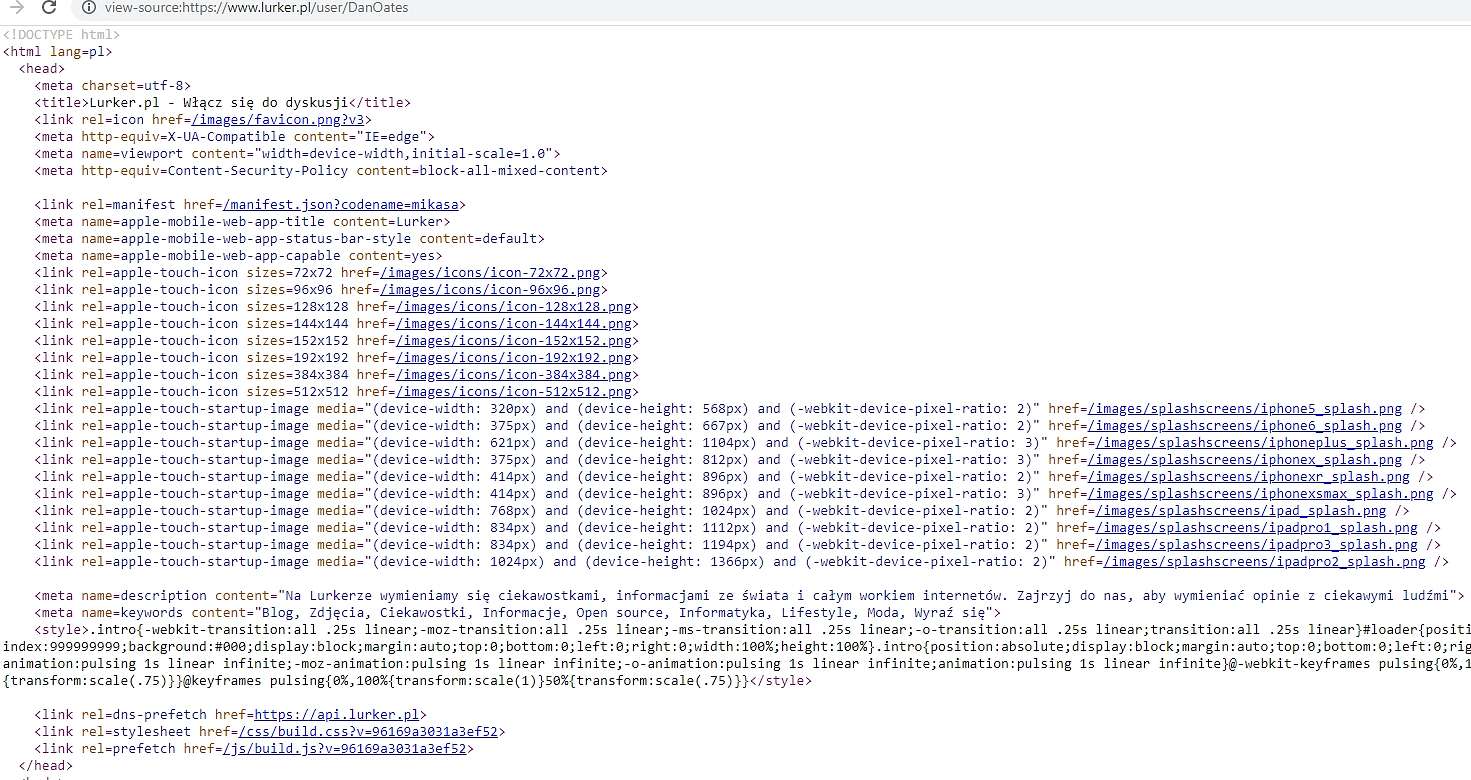
Task: Click the browser forward arrow icon
Action: (x=16, y=8)
